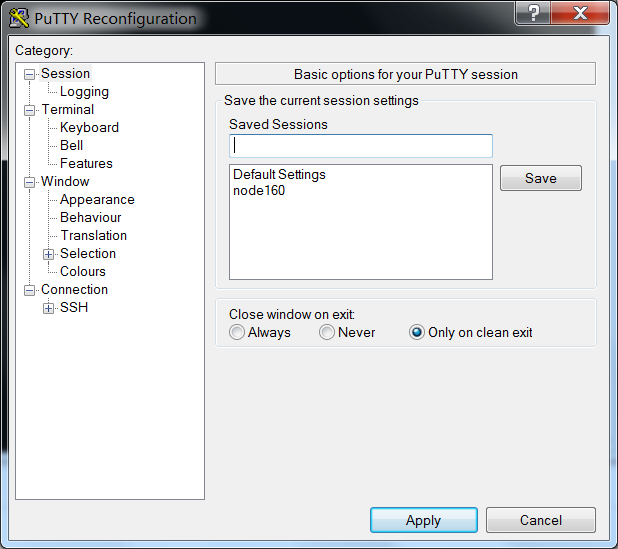The image size is (618, 549).
Task: Open the Session category
Action: click(x=65, y=73)
